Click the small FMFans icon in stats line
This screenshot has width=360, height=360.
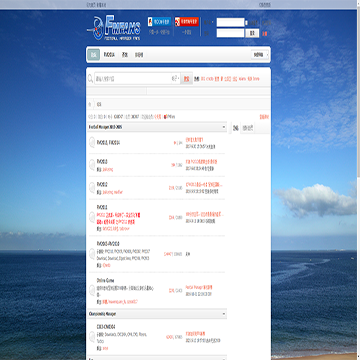pos(165,117)
